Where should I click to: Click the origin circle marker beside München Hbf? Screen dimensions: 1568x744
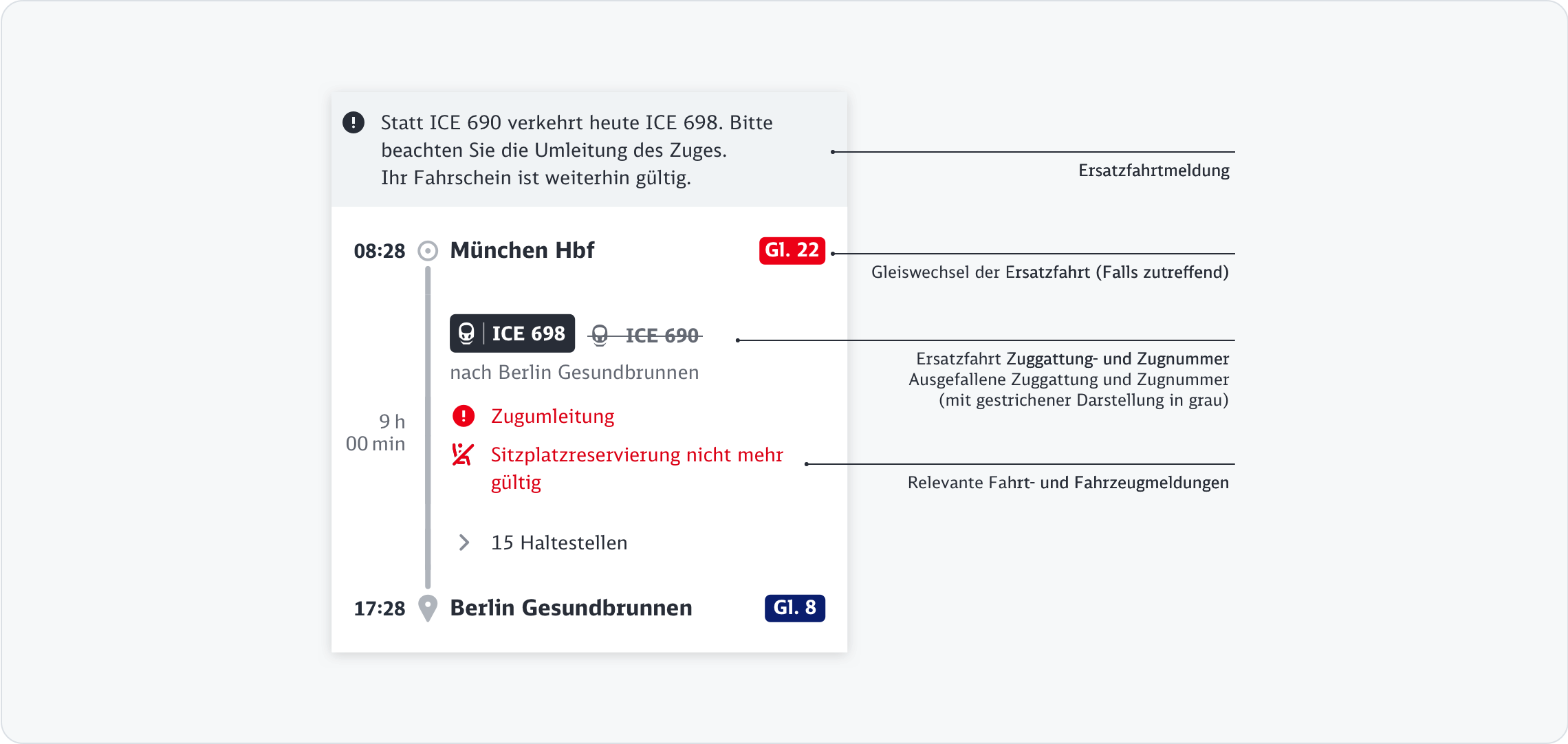(x=428, y=251)
